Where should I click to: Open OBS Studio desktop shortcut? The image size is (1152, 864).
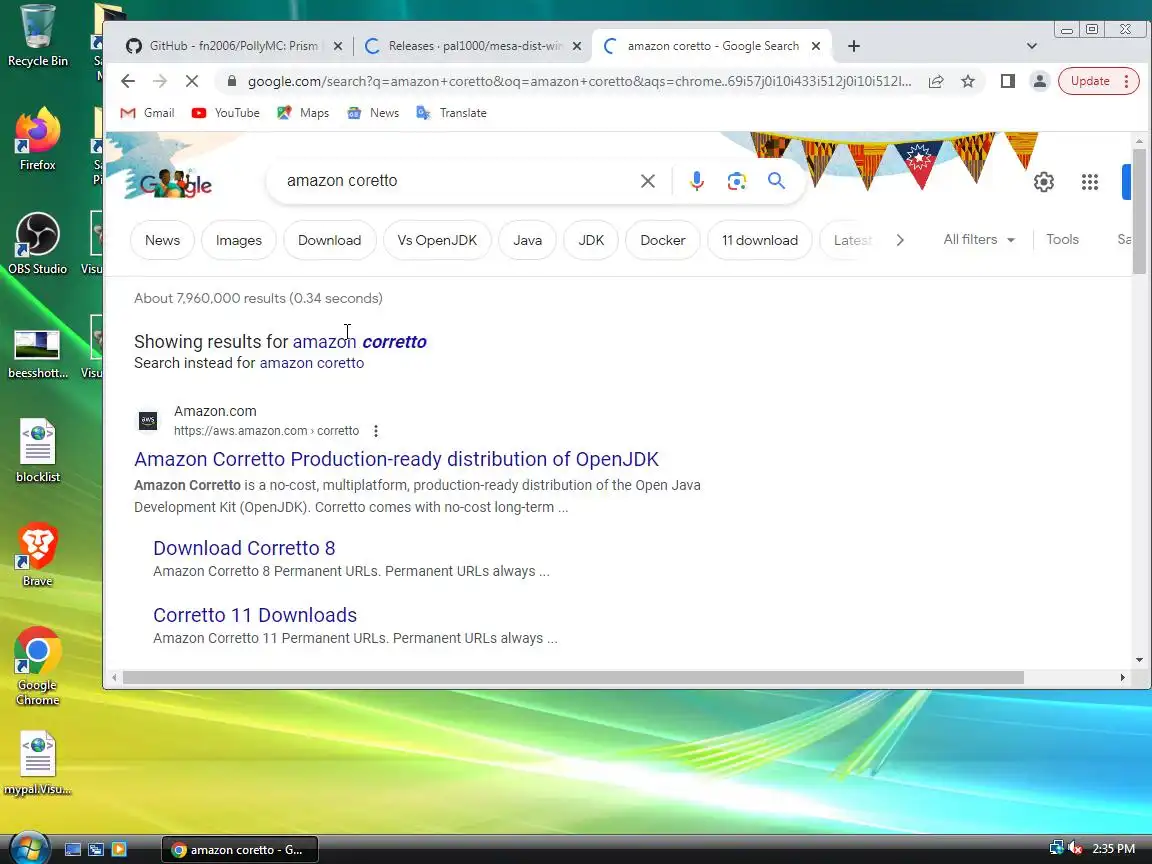[37, 244]
